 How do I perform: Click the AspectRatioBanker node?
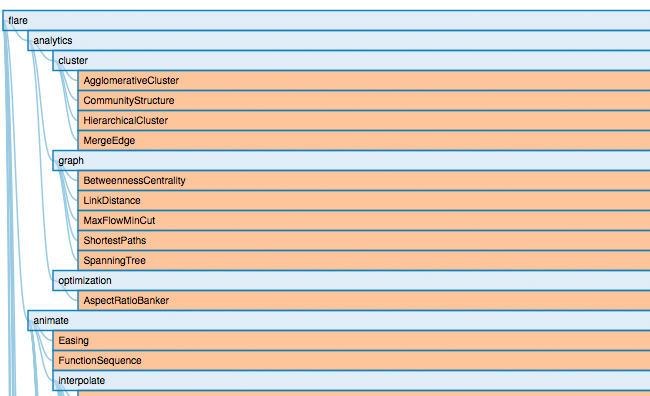point(364,301)
